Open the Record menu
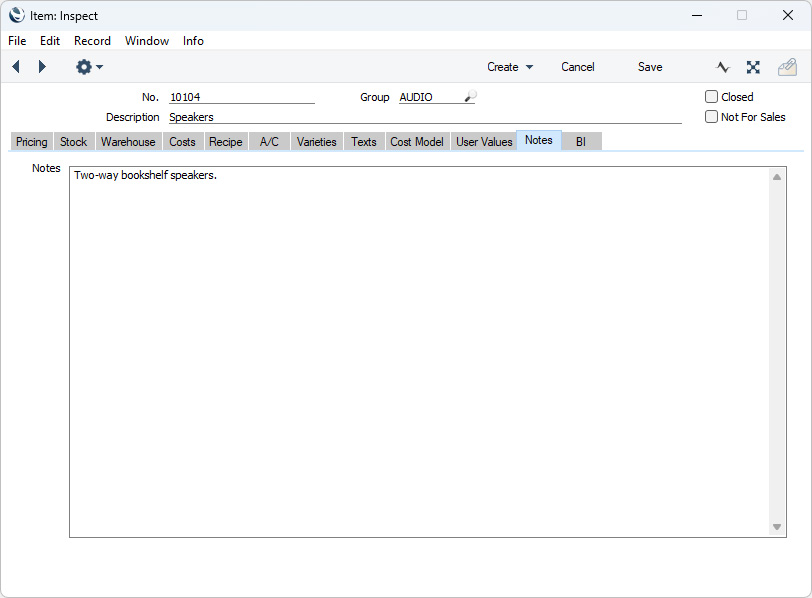 click(92, 41)
